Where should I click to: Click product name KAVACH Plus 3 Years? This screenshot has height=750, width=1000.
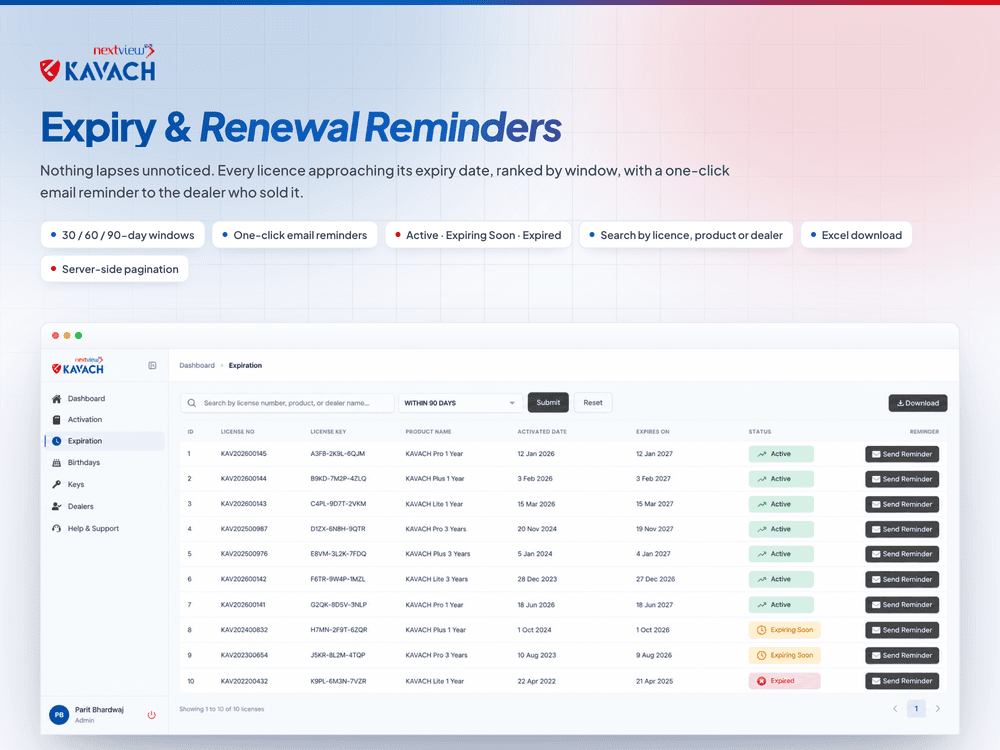(x=438, y=554)
